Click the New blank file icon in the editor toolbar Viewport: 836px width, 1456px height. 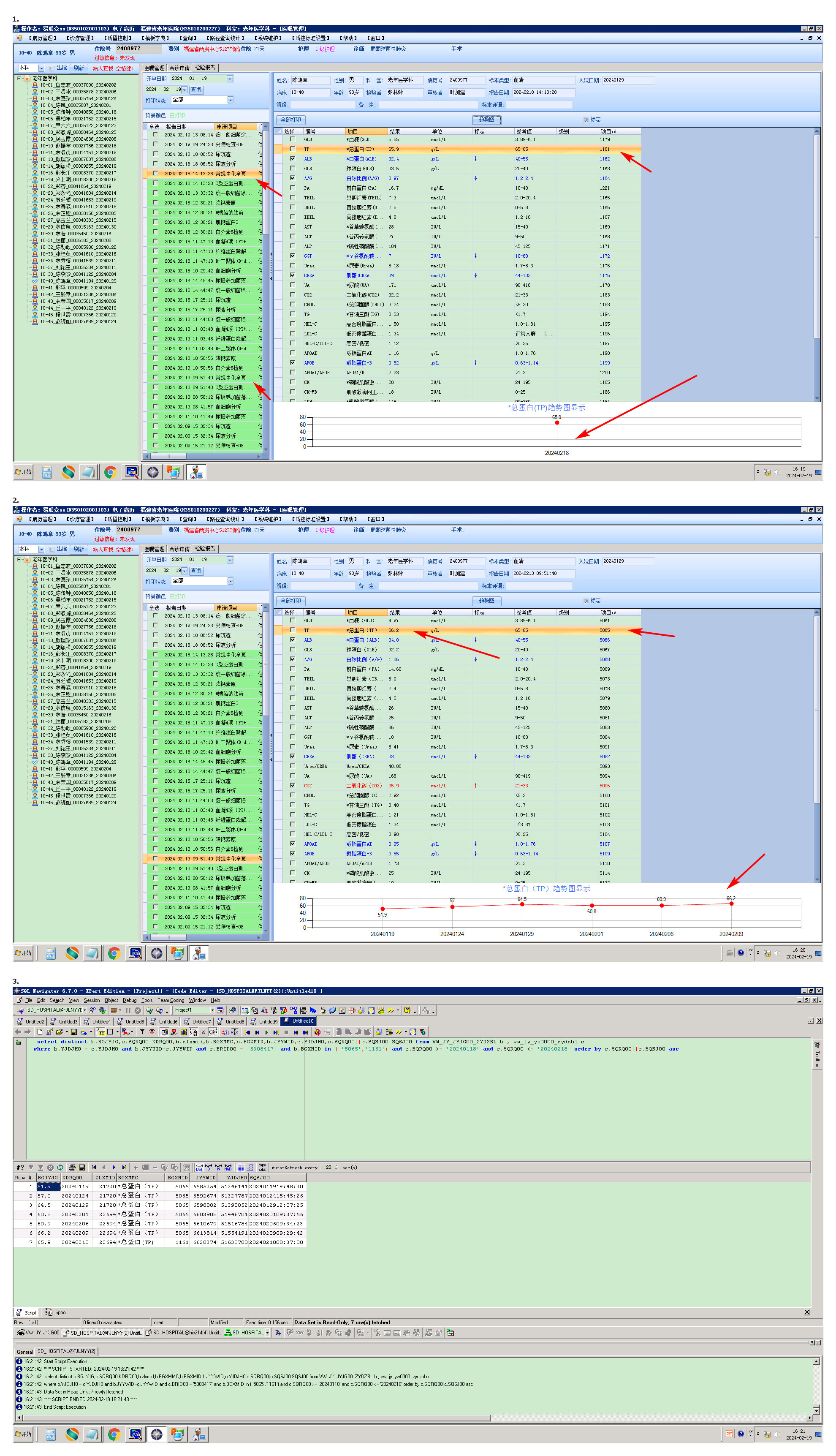click(x=40, y=1032)
